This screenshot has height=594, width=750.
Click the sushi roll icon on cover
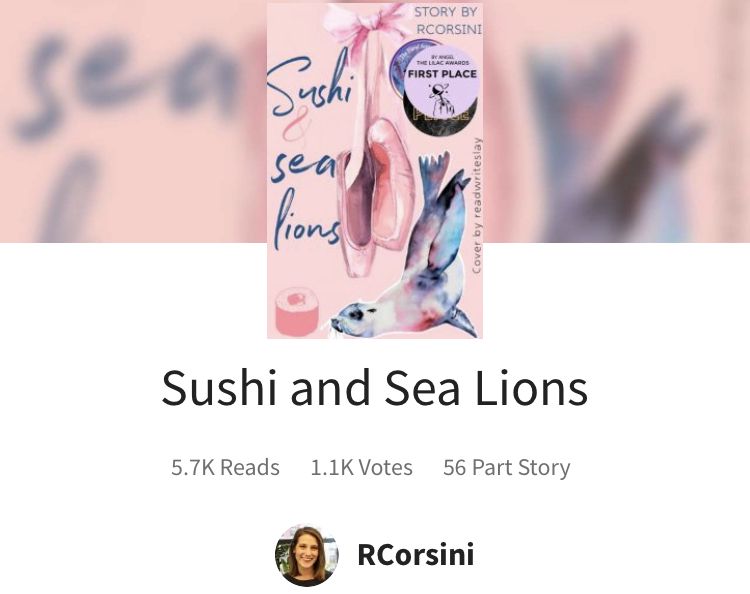coord(297,311)
